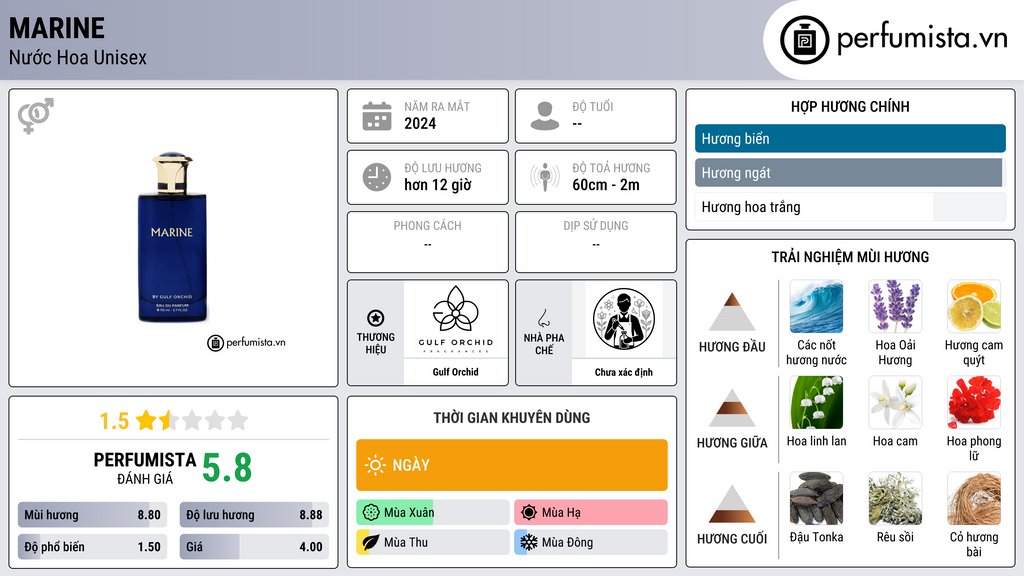Click the perfumer illustration for Chưa xác định
This screenshot has height=576, width=1024.
coord(624,319)
